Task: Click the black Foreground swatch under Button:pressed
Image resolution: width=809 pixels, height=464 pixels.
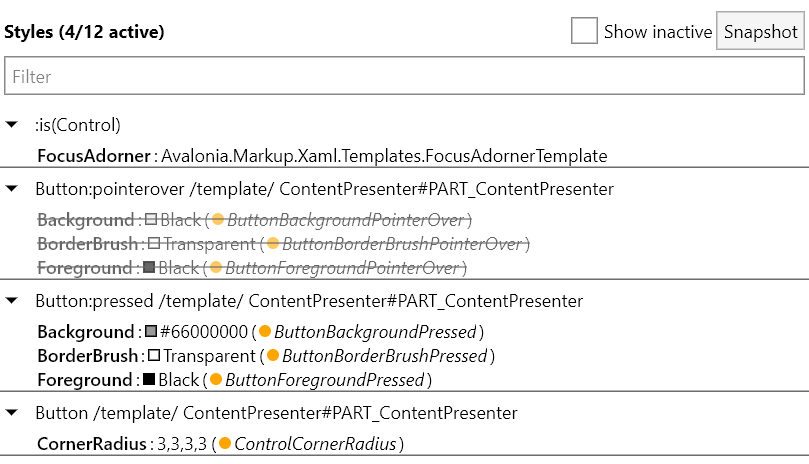Action: point(149,380)
